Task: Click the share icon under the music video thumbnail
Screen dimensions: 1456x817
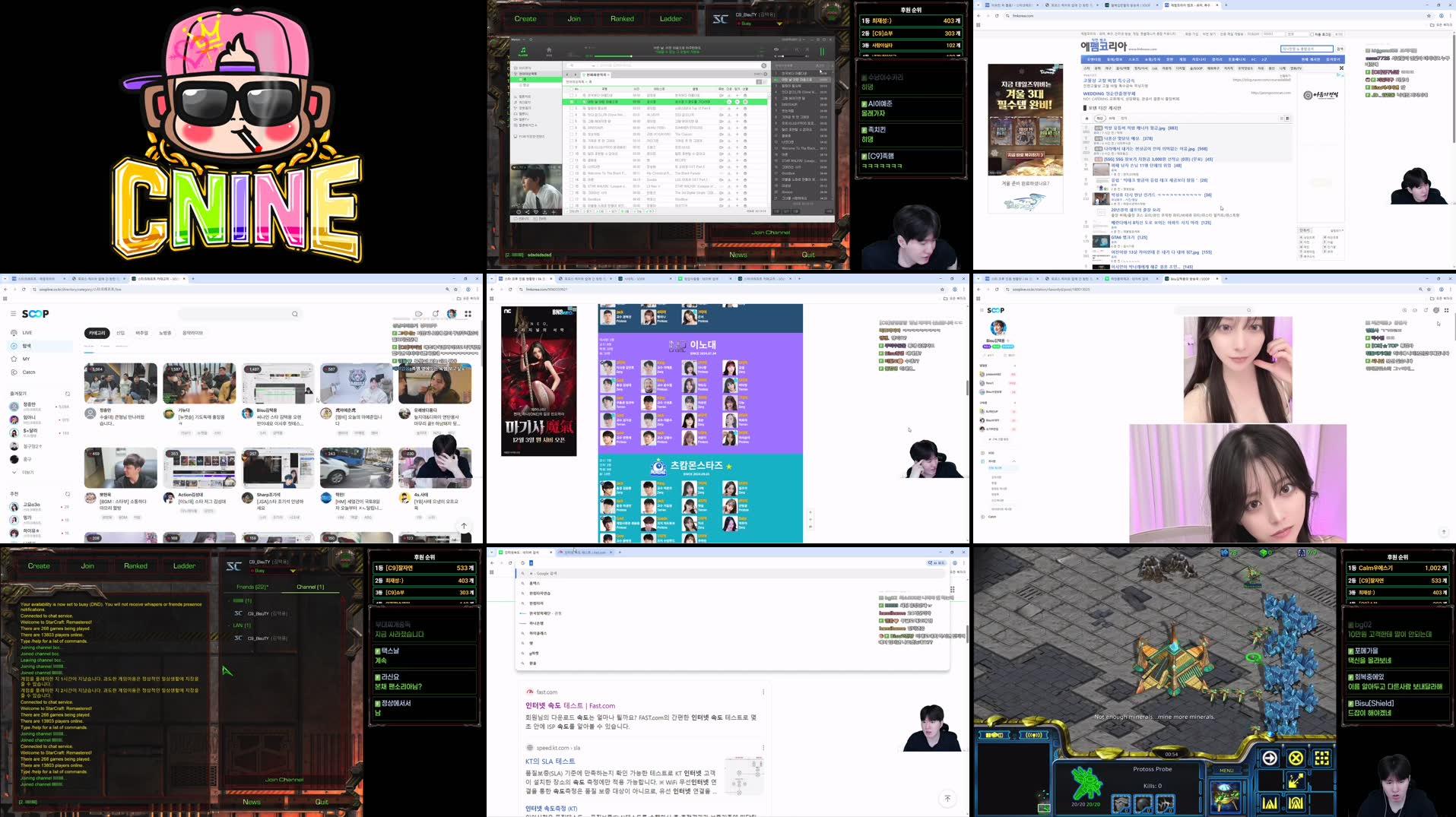Action: 527,212
